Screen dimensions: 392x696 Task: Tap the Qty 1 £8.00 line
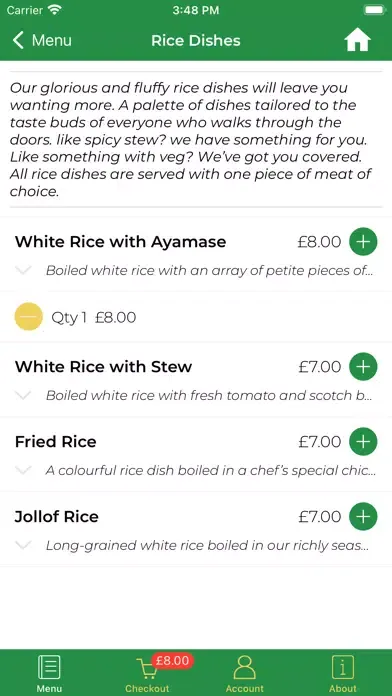94,317
